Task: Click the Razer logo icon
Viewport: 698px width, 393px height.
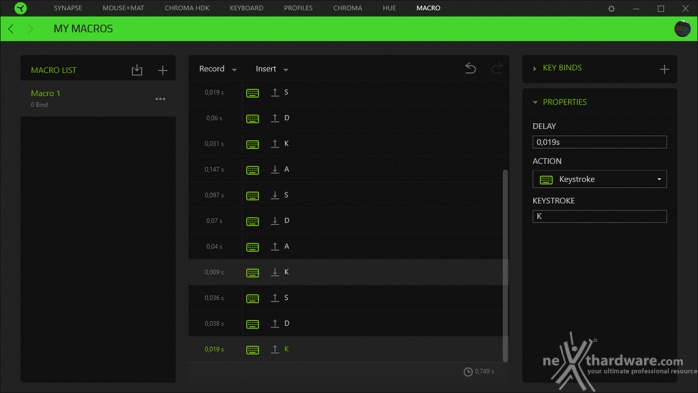Action: point(20,8)
